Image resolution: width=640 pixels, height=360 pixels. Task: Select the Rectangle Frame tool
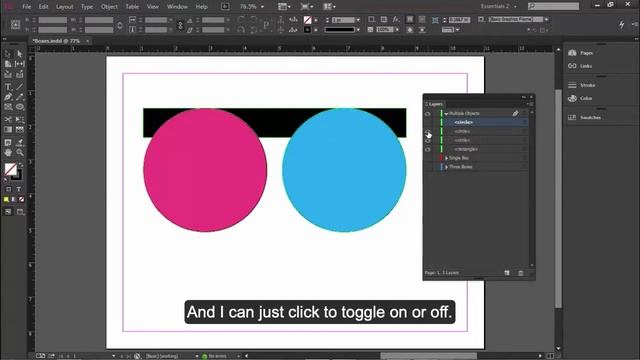click(x=8, y=107)
